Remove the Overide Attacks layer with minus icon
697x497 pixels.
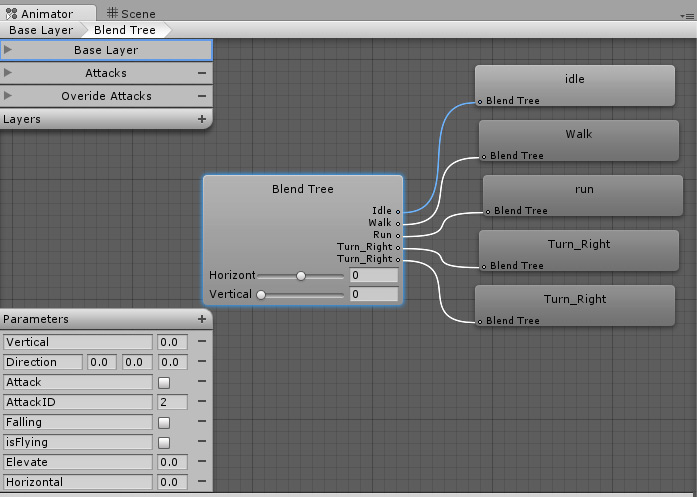point(202,96)
